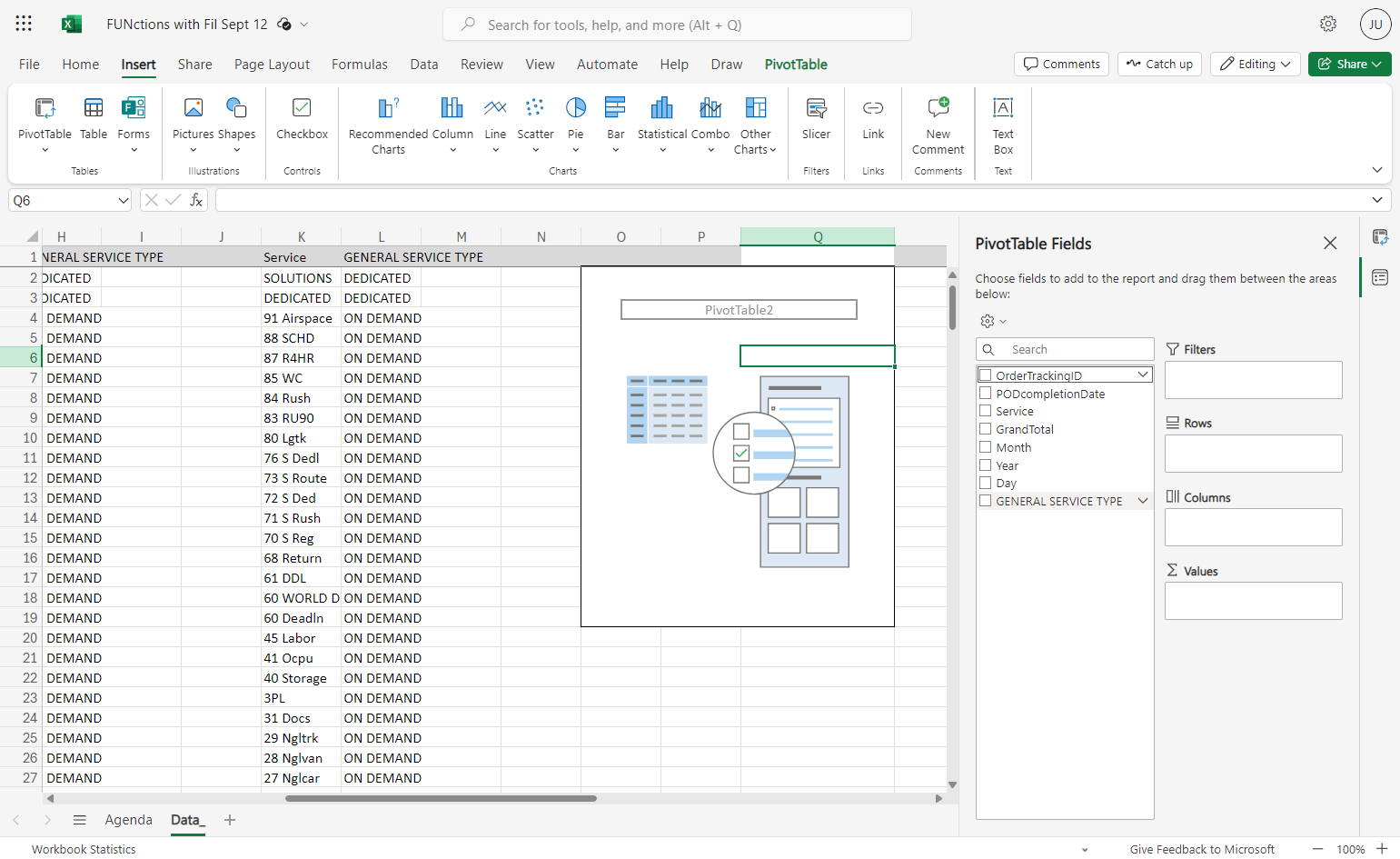
Task: Click the Catch up button
Action: (1159, 64)
